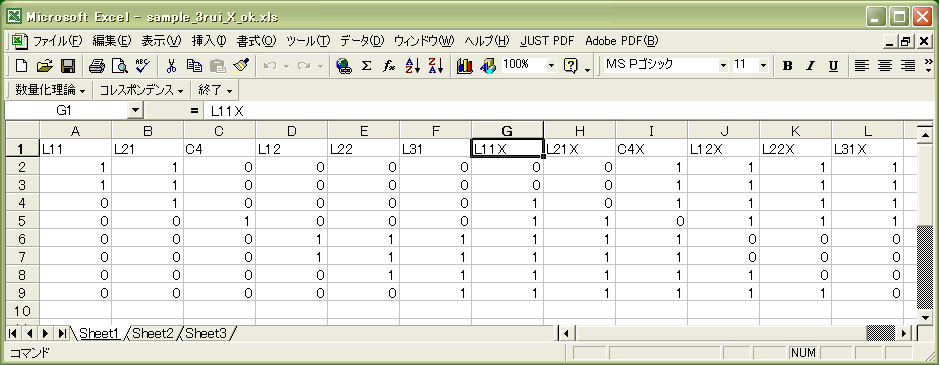Toggle Bold formatting

[787, 66]
